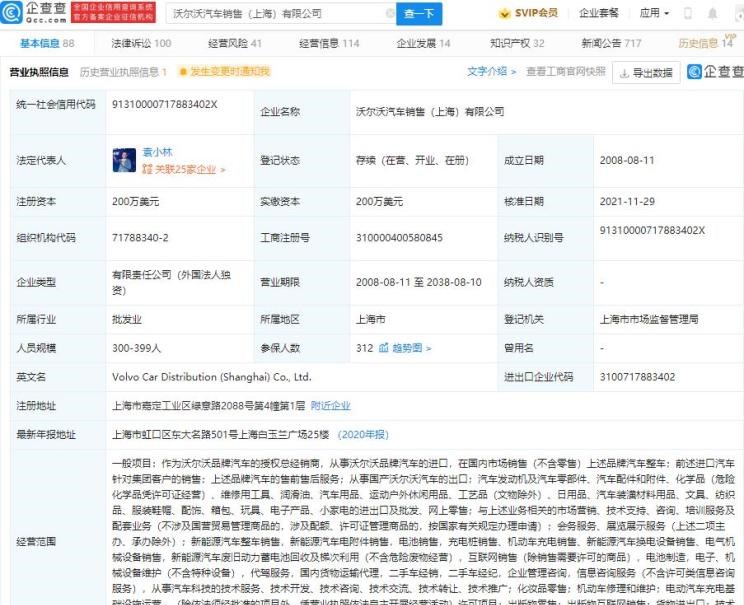Select staff size 300-399人

coord(137,348)
